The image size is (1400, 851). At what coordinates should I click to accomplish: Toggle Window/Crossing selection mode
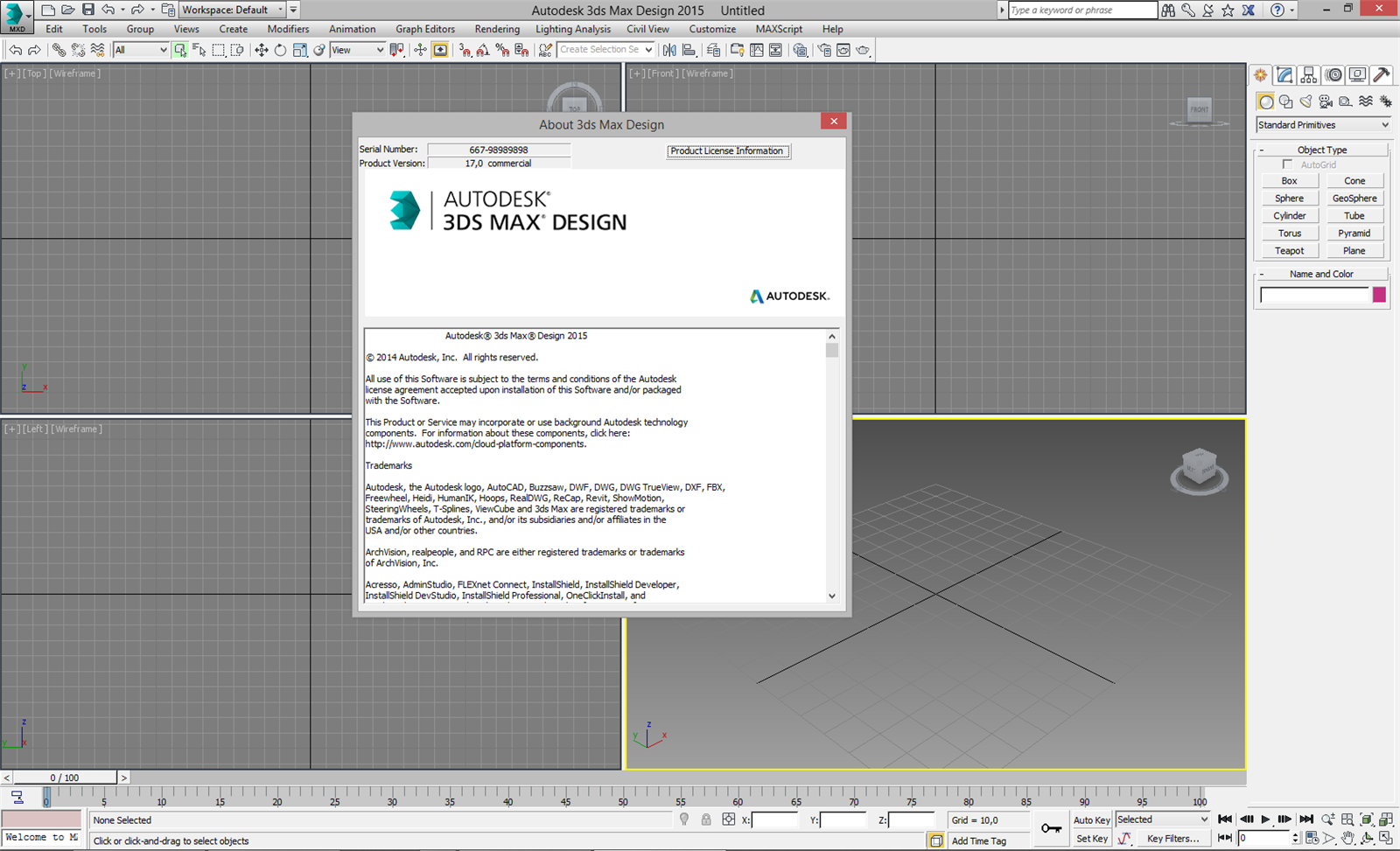coord(237,50)
